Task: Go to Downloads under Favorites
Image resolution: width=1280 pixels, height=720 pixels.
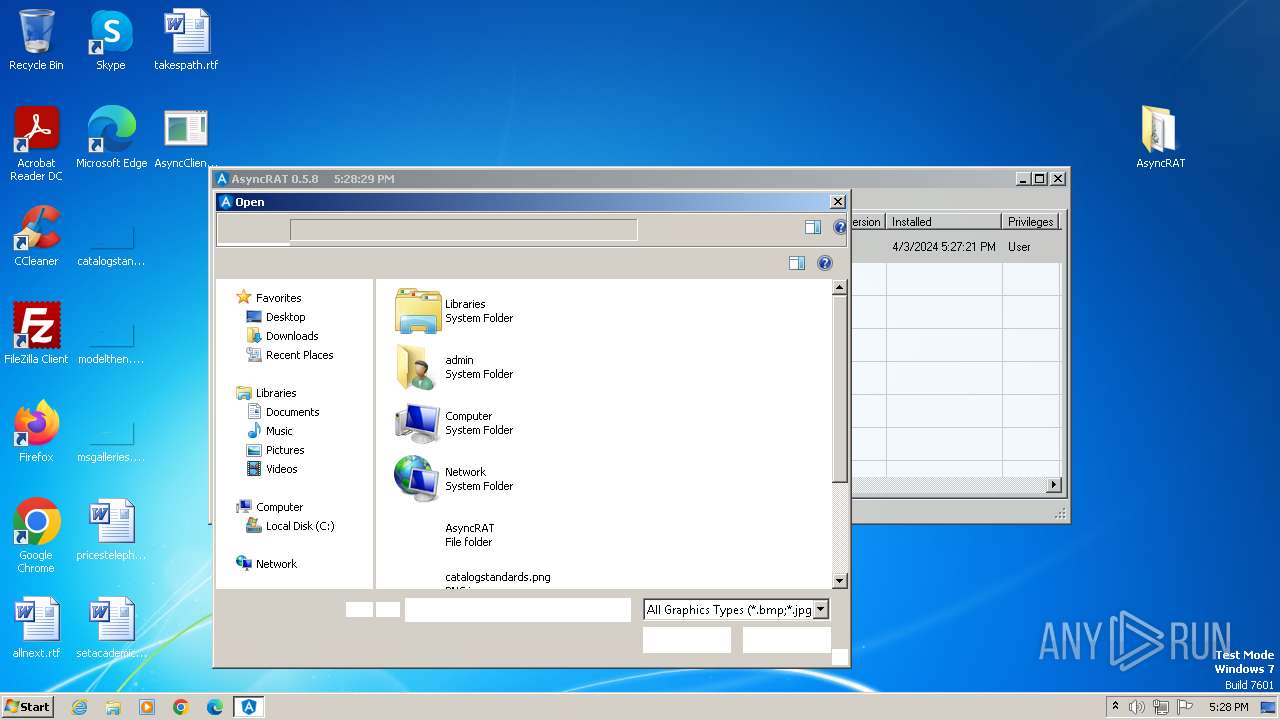Action: coord(283,336)
